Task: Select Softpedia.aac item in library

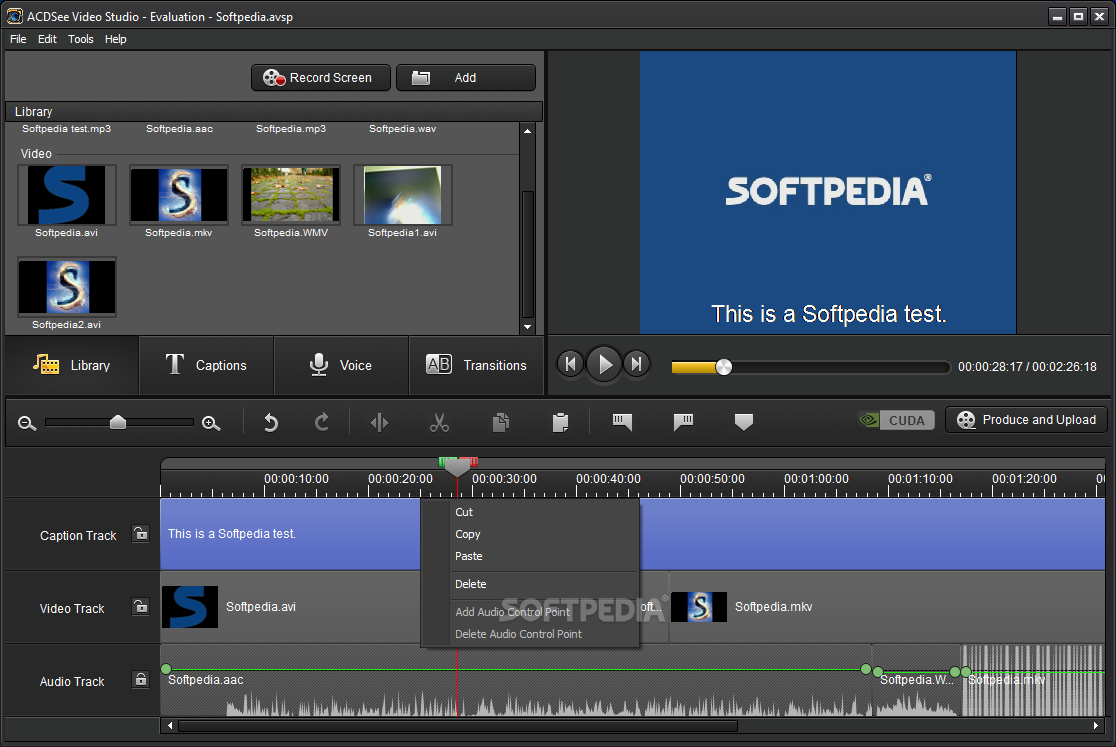Action: coord(179,129)
